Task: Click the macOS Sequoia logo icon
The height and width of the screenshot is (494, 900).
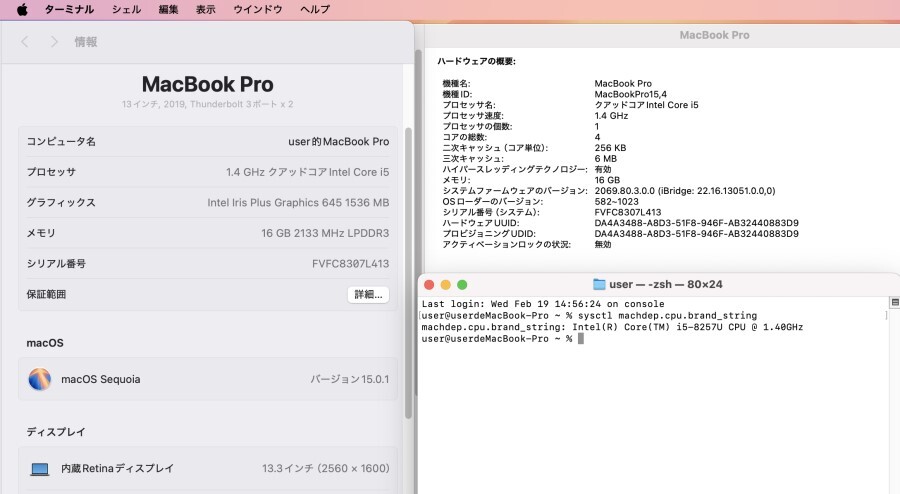Action: tap(40, 379)
